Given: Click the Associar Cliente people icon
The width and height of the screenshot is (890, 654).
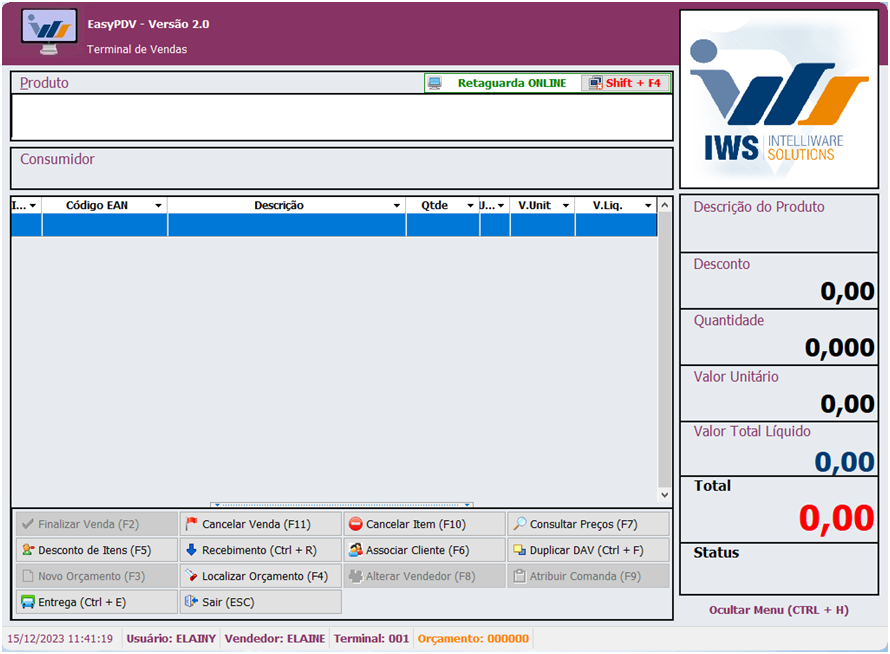Looking at the screenshot, I should tap(356, 550).
